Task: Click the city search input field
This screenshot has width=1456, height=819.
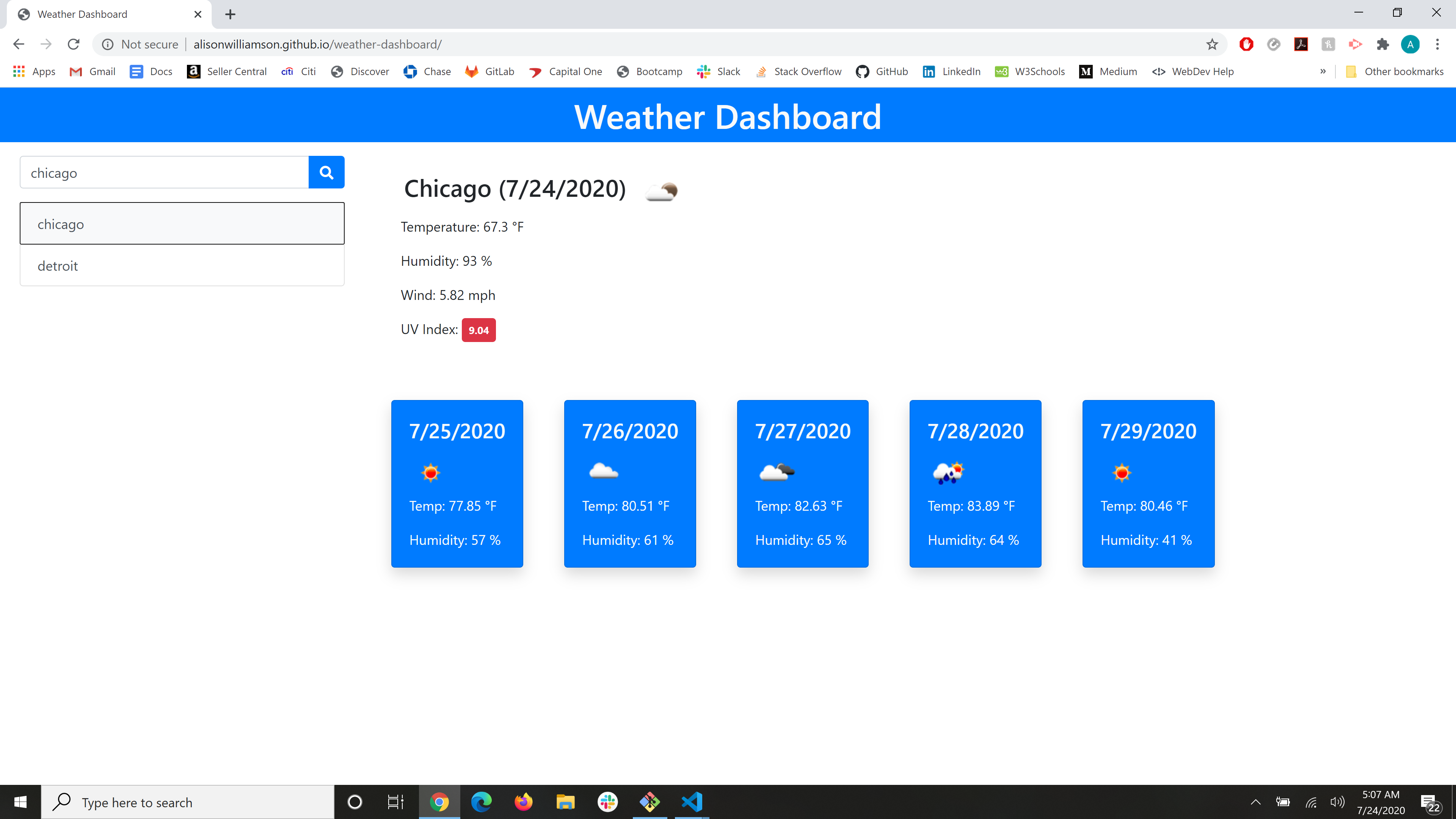Action: [165, 173]
